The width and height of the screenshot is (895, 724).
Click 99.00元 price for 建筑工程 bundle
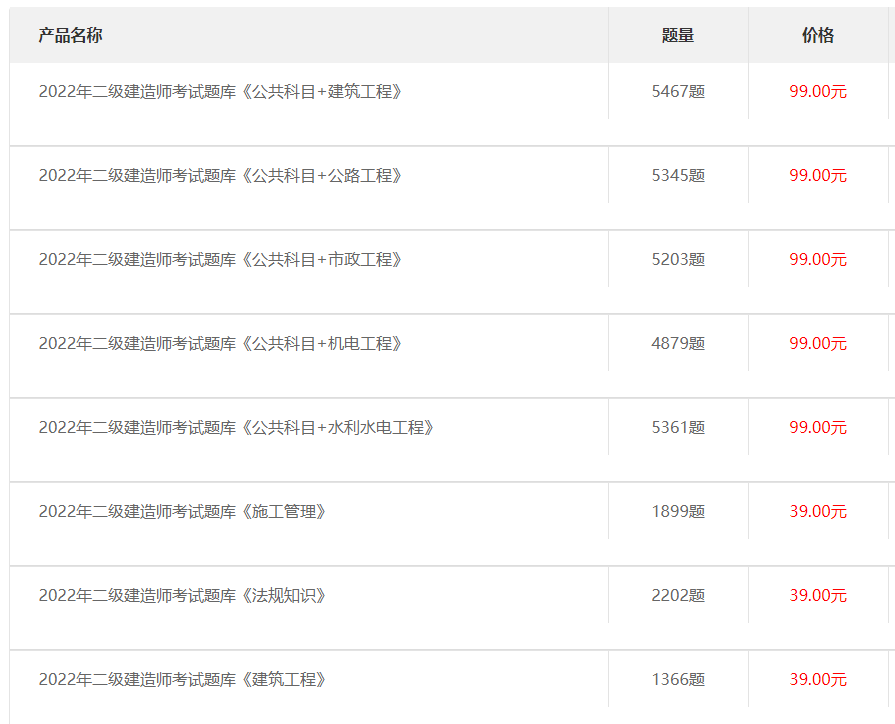point(818,92)
